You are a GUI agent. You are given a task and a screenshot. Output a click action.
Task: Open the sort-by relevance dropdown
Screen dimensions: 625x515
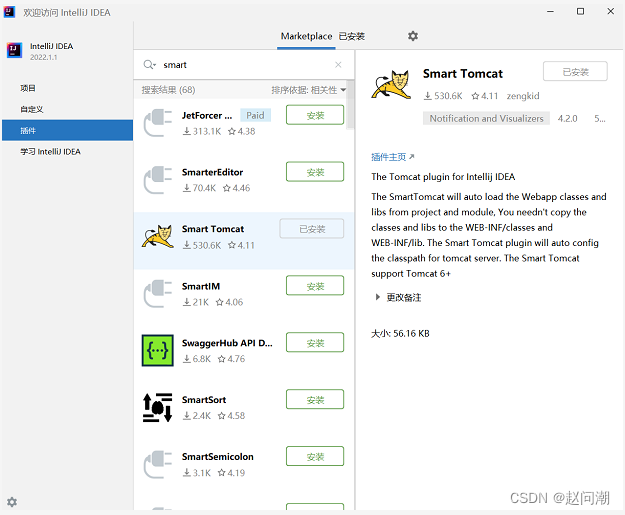point(309,90)
